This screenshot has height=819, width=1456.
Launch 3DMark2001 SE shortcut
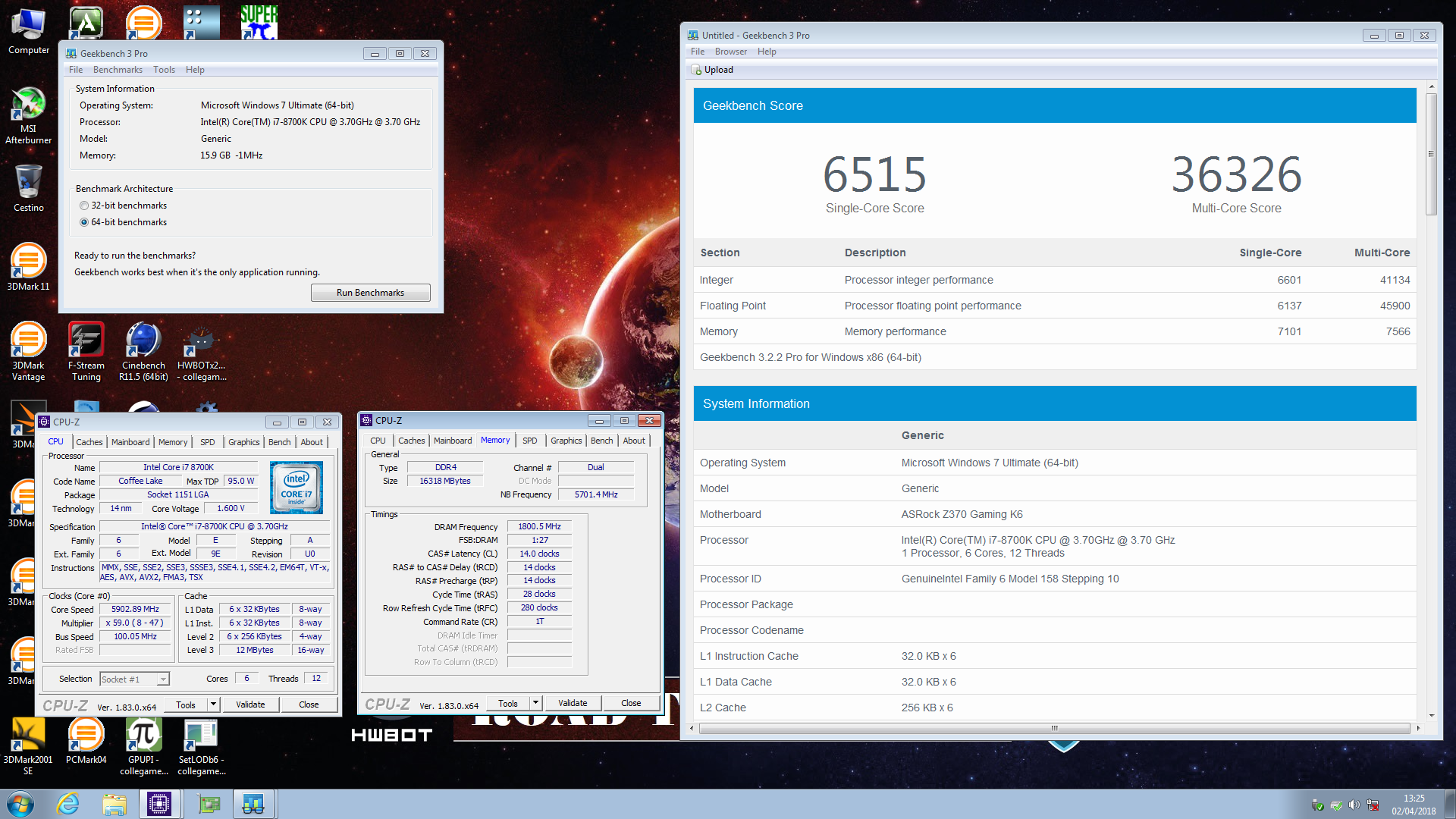(28, 746)
